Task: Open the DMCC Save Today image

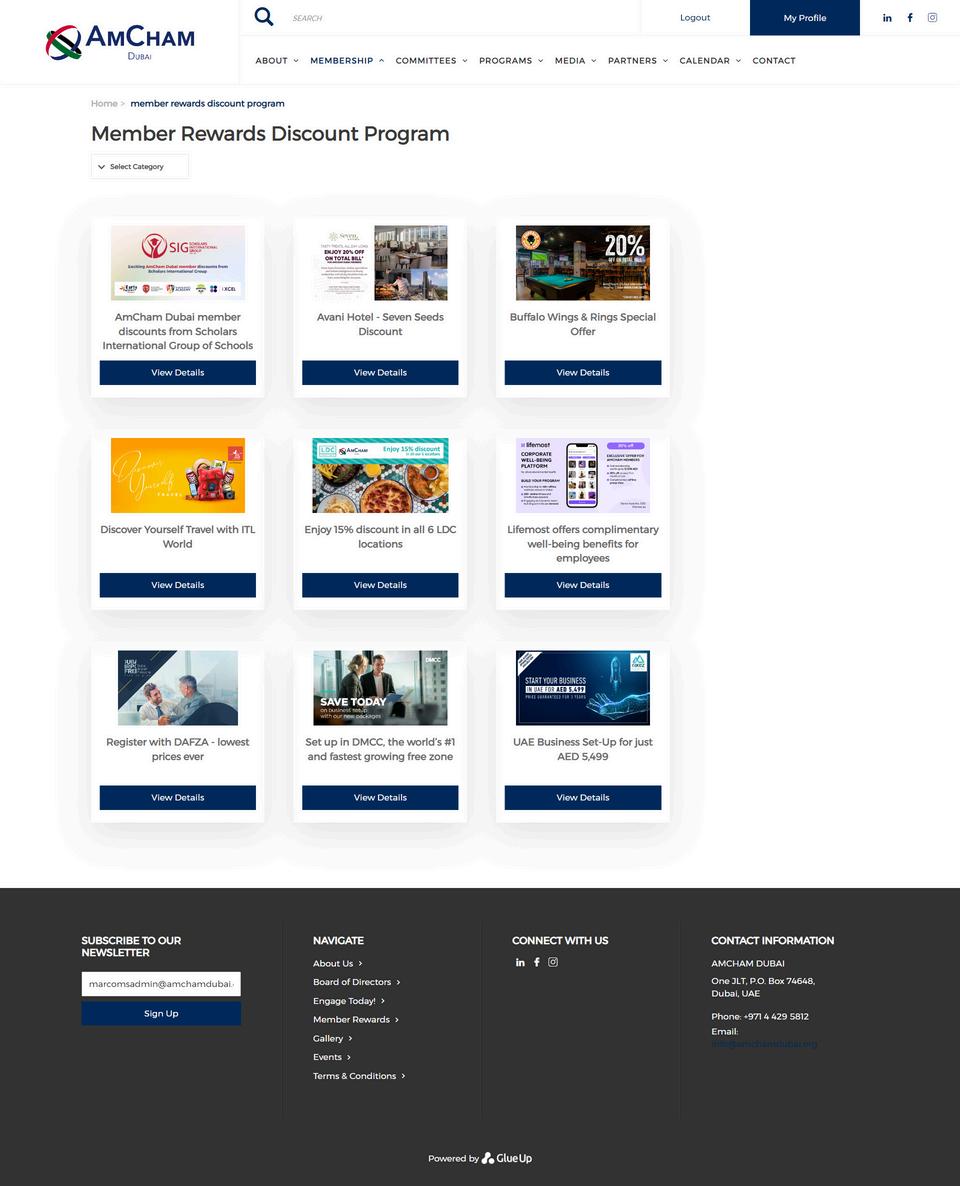Action: point(381,688)
